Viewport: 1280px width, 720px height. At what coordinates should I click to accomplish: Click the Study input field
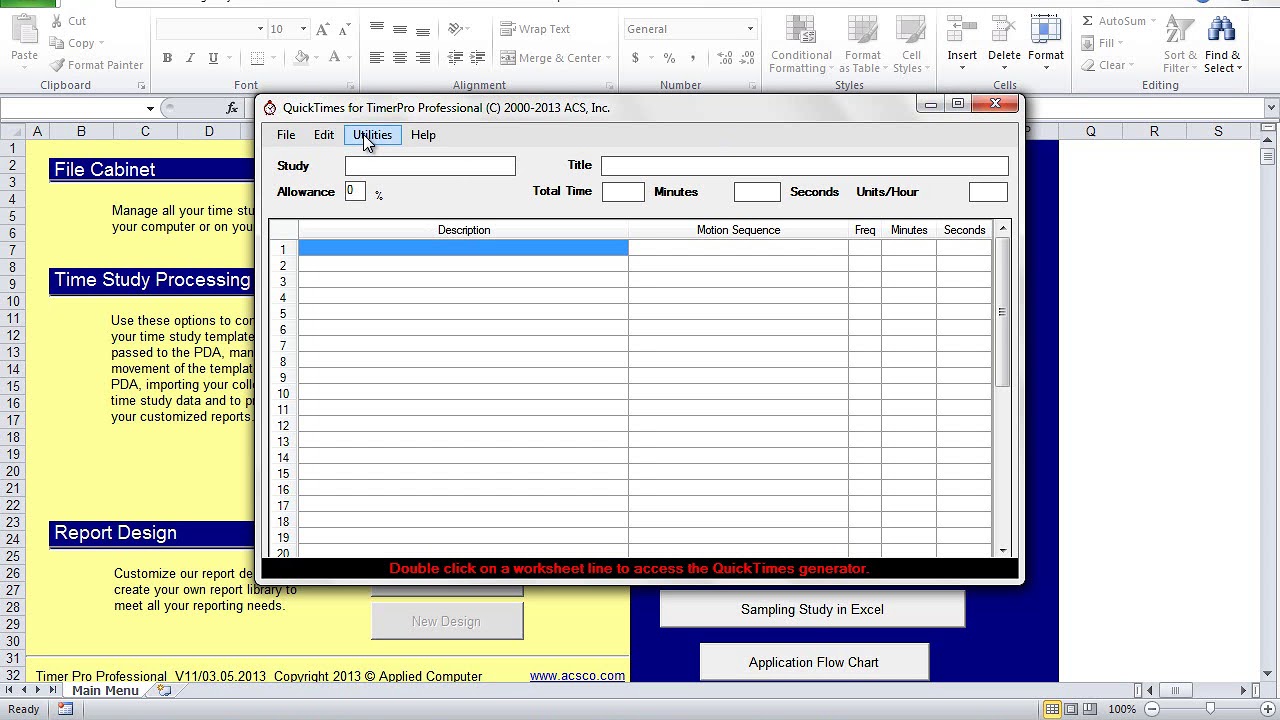430,166
